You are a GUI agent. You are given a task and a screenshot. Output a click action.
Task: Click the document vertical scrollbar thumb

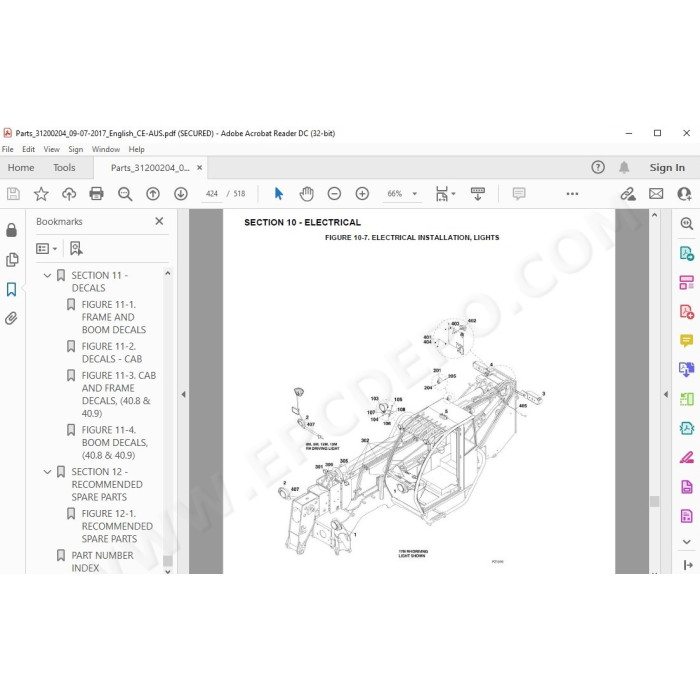click(654, 501)
